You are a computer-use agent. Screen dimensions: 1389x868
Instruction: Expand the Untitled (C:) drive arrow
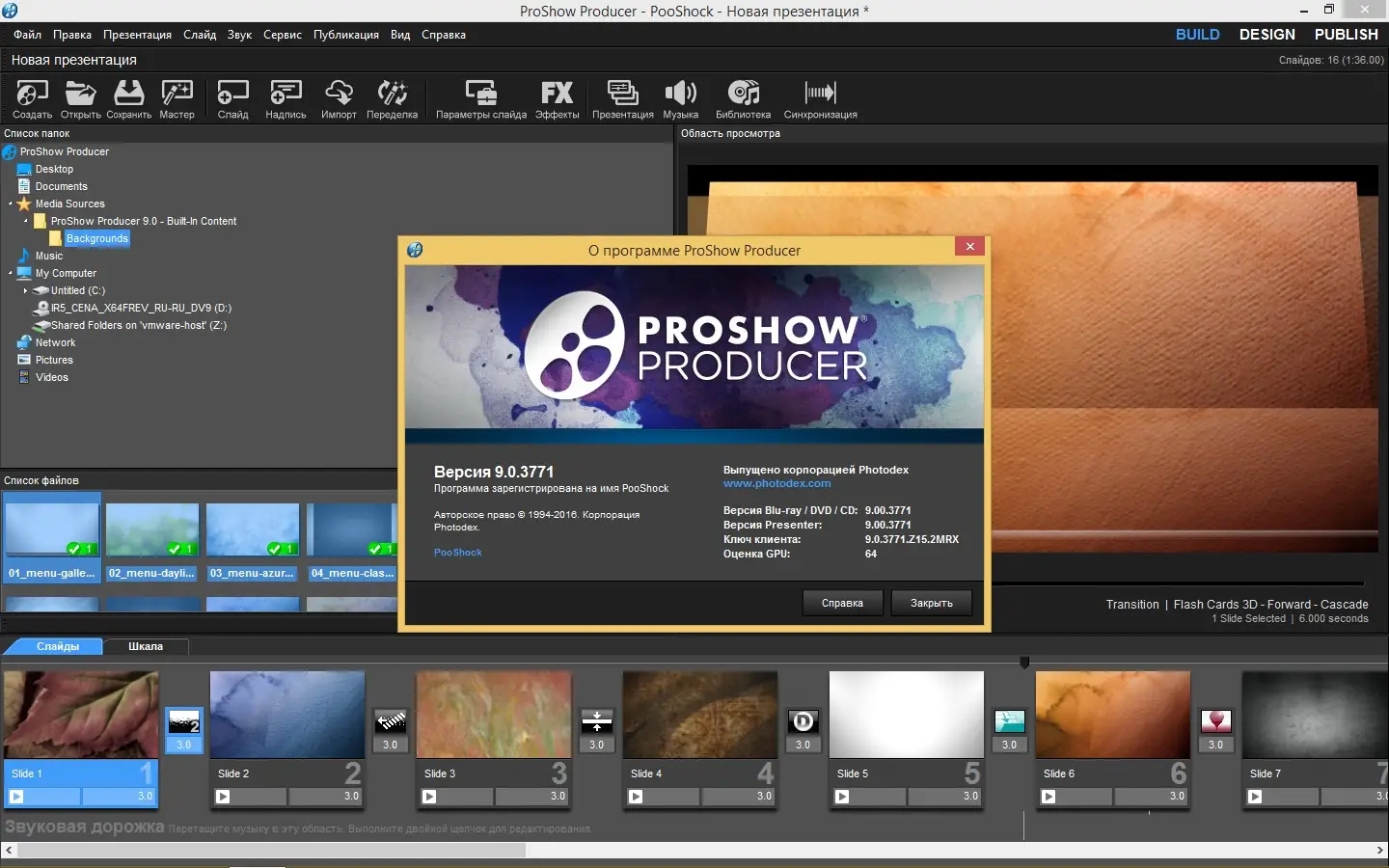coord(25,290)
